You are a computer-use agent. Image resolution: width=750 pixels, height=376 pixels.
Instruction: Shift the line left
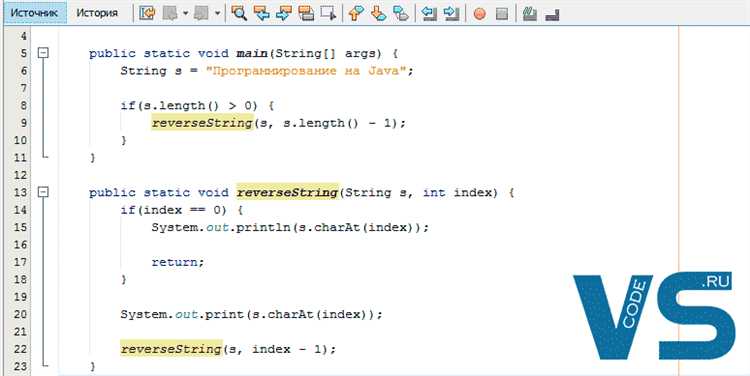[429, 13]
